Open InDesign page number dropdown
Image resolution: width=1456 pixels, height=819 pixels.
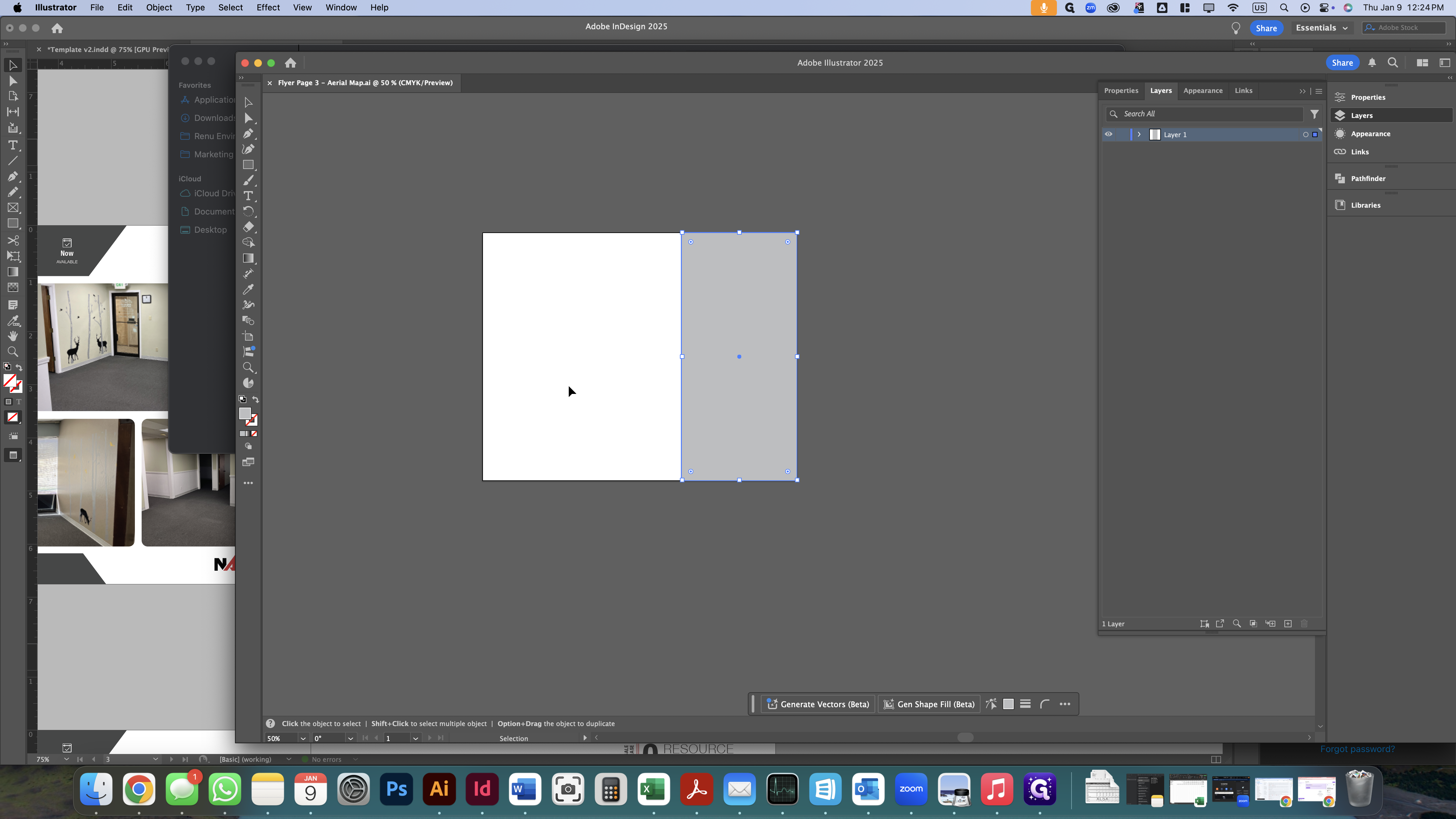(155, 759)
